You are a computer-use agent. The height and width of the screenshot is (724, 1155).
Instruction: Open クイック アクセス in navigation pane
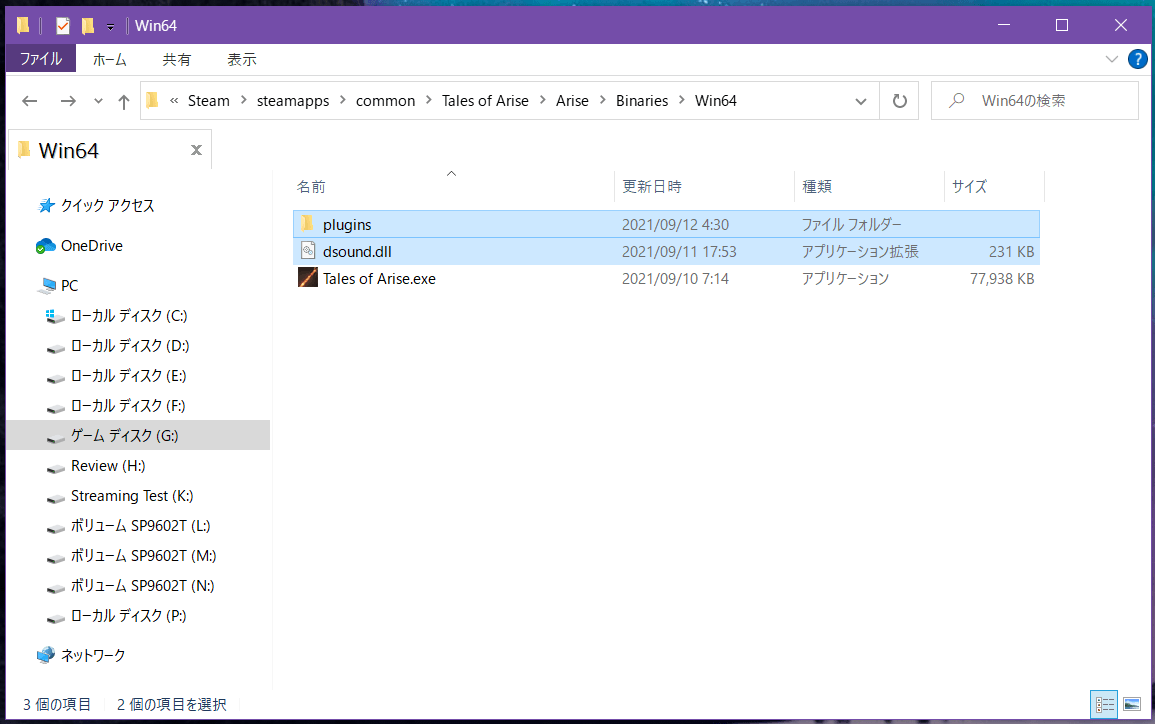(x=107, y=205)
